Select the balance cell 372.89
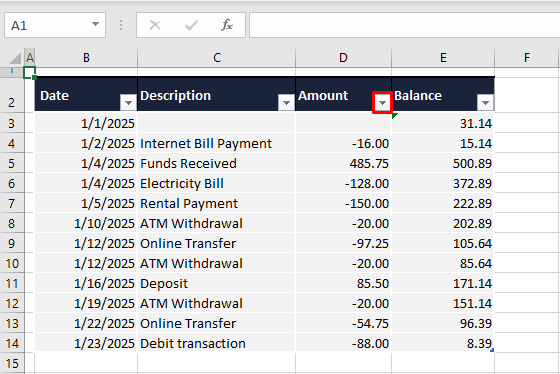Viewport: 560px width, 374px height. click(x=443, y=183)
